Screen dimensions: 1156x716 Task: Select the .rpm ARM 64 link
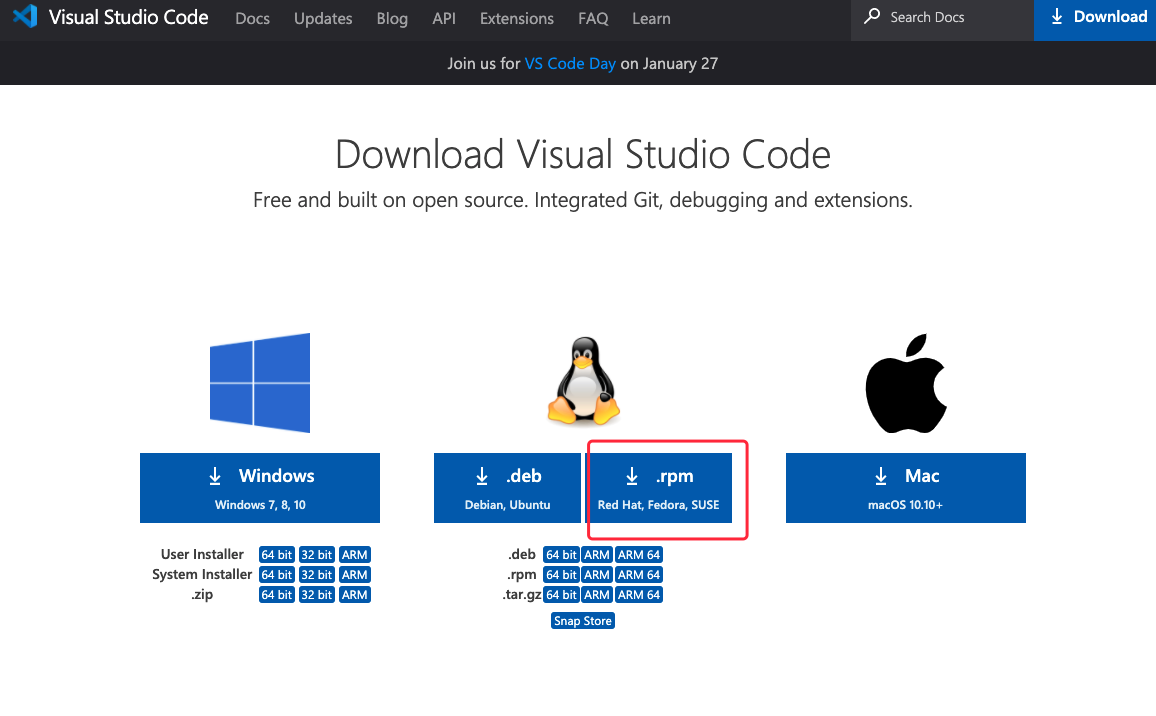tap(639, 574)
